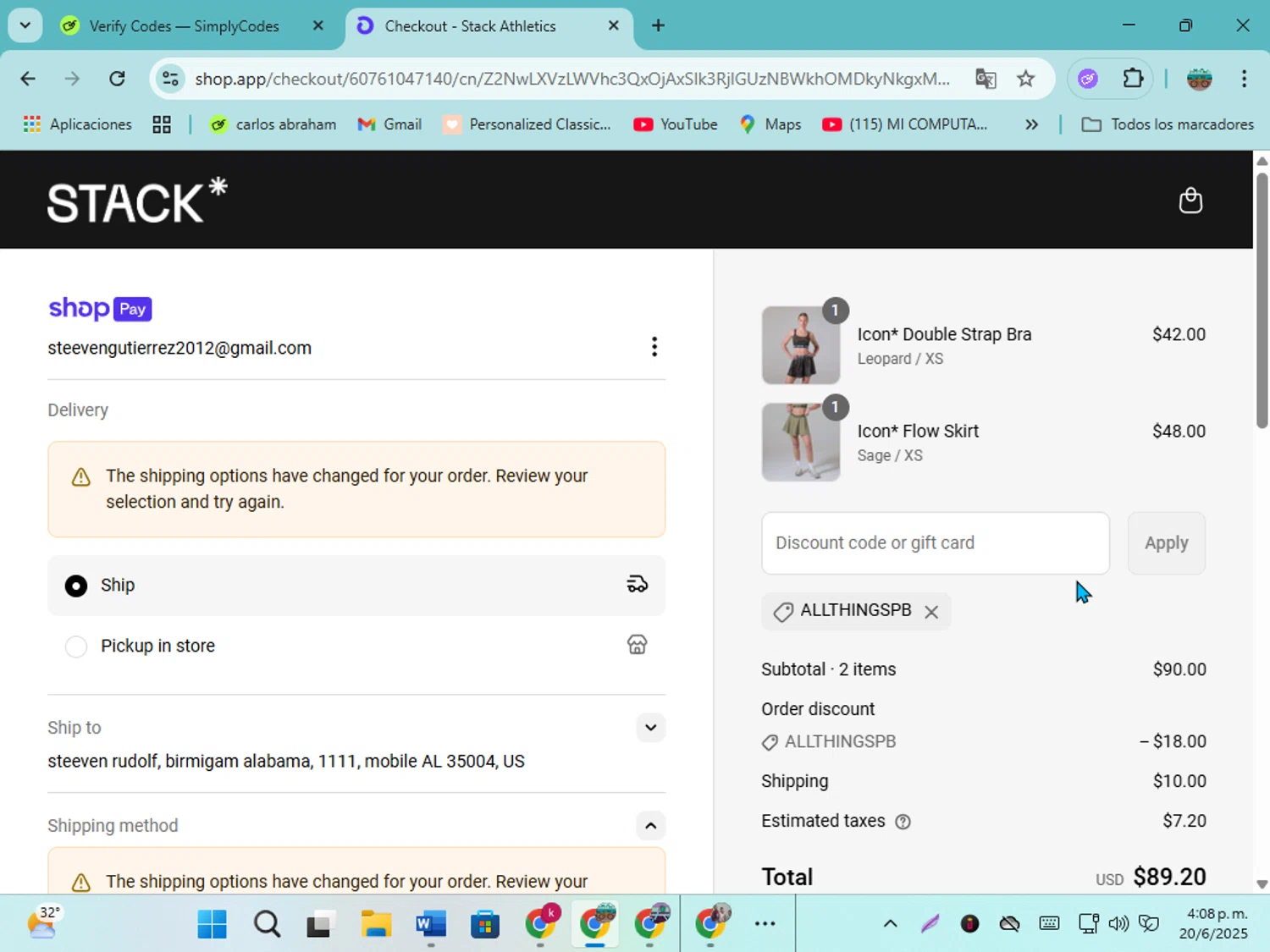This screenshot has width=1270, height=952.
Task: Click the $89.20 total amount
Action: tap(1169, 877)
